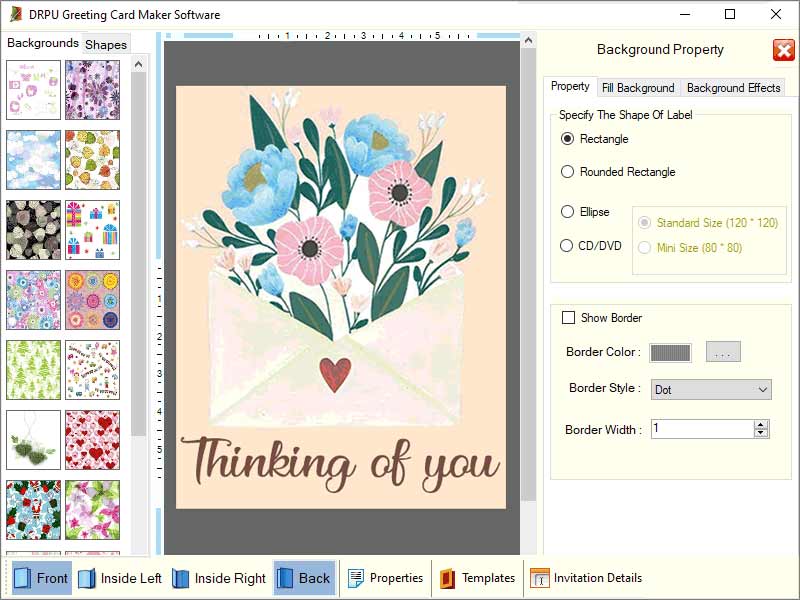This screenshot has height=600, width=800.
Task: Close the Background Property panel
Action: 781,50
